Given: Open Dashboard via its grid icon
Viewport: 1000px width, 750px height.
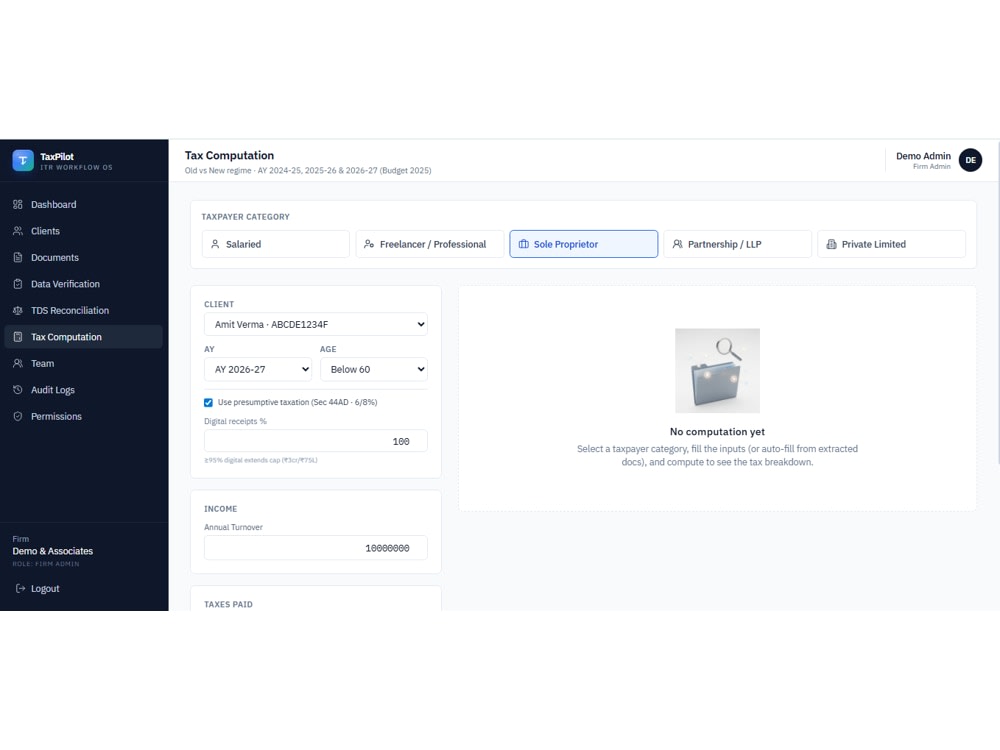Looking at the screenshot, I should pos(18,205).
